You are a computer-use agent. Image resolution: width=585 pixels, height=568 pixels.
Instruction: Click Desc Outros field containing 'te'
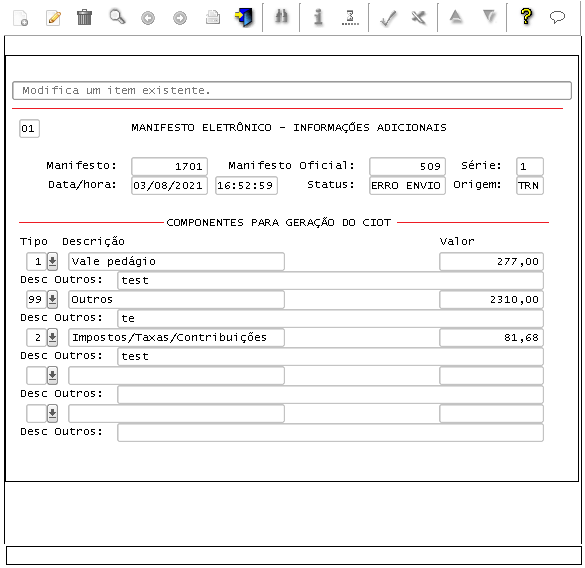[x=330, y=318]
